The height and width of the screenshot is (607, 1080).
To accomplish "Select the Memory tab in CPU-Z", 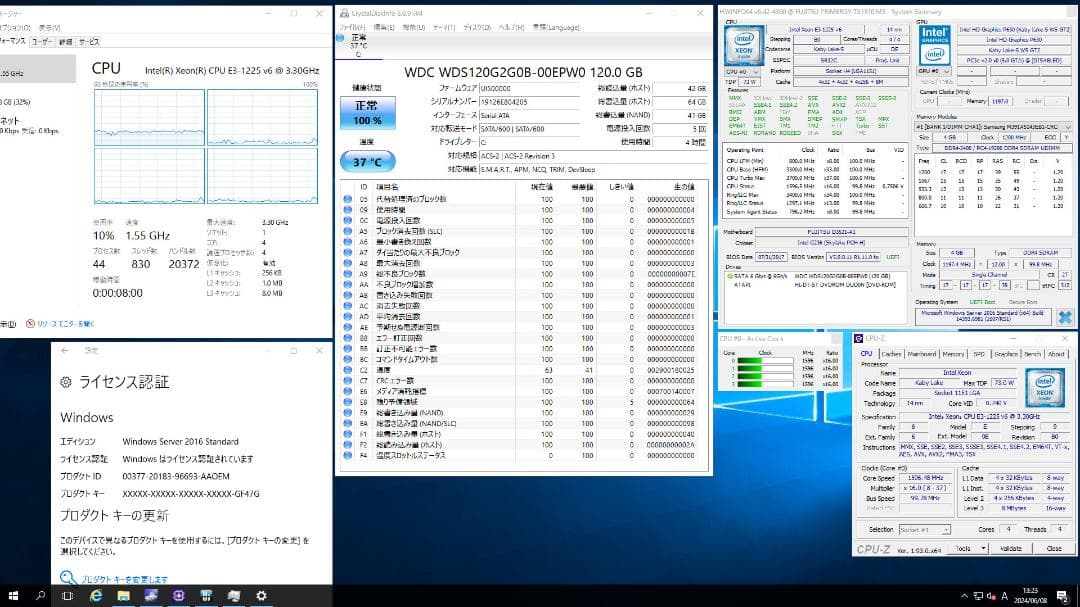I will tap(953, 353).
